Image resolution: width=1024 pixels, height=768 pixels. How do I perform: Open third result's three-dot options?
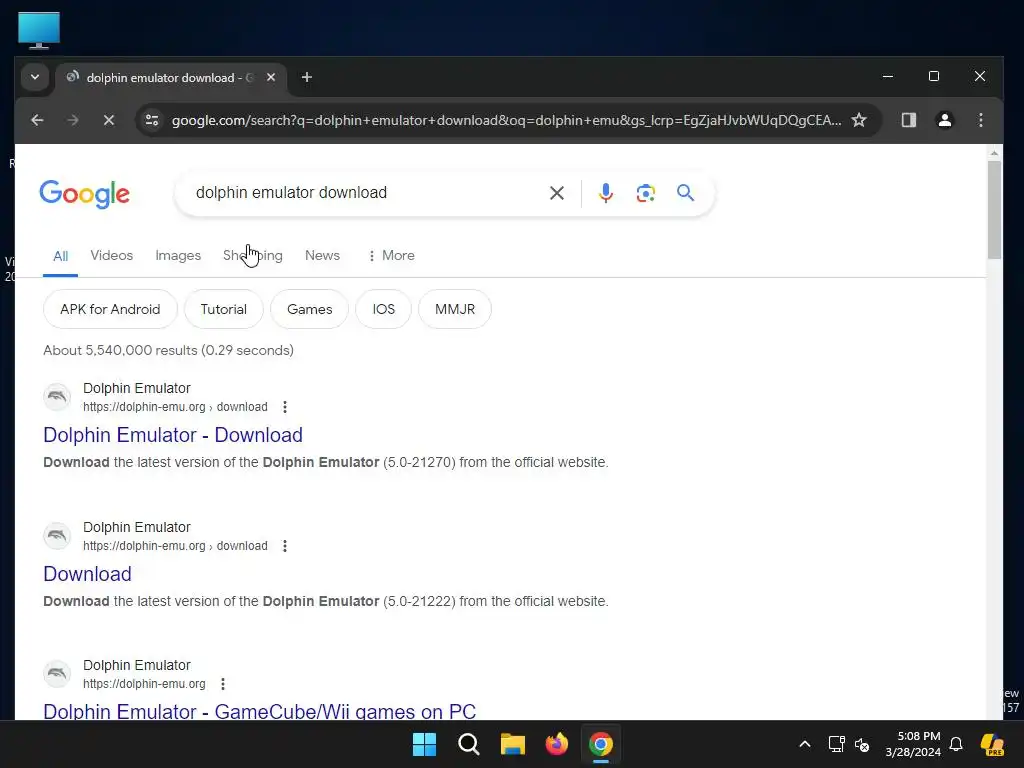(223, 684)
